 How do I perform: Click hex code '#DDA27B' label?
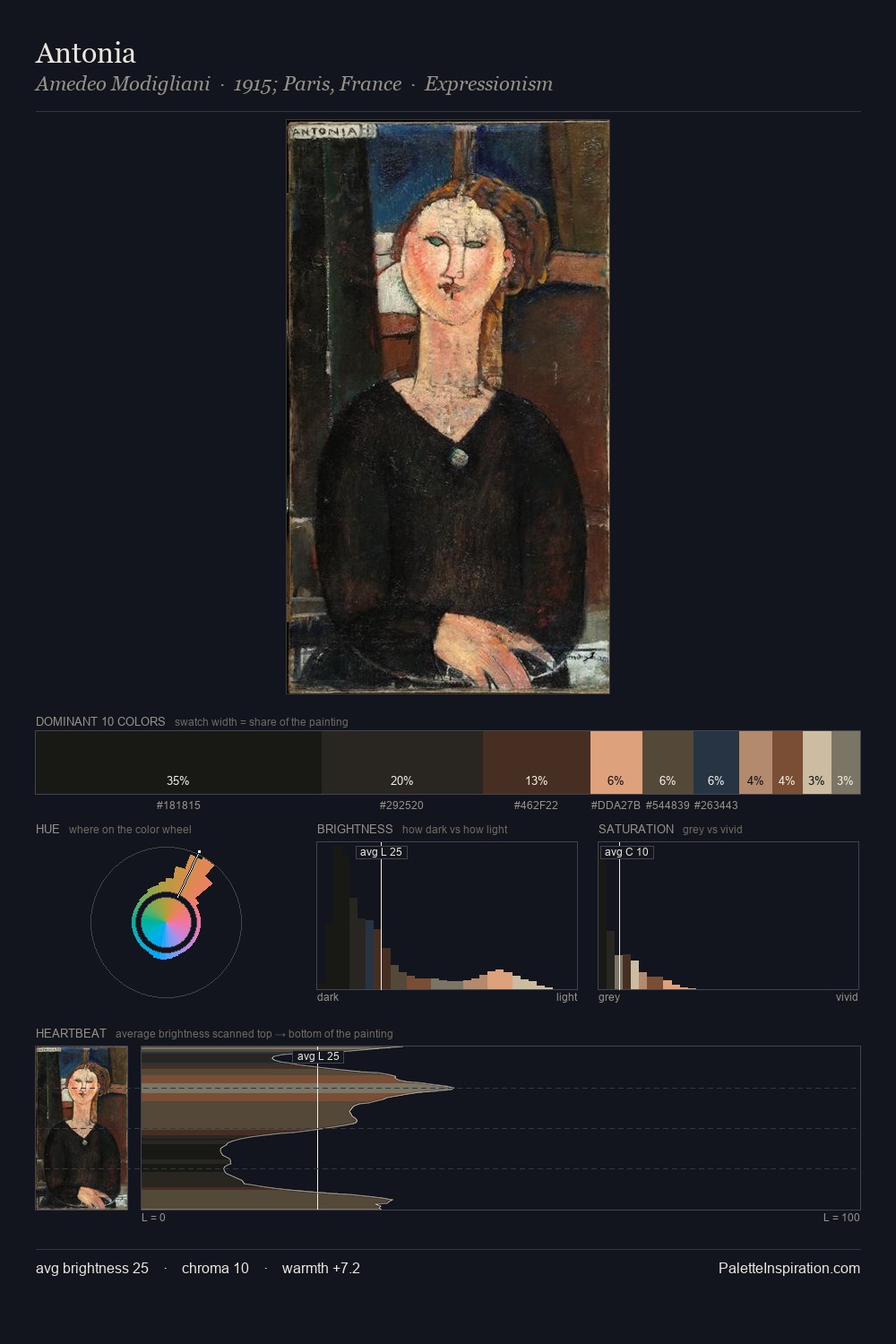(x=616, y=806)
